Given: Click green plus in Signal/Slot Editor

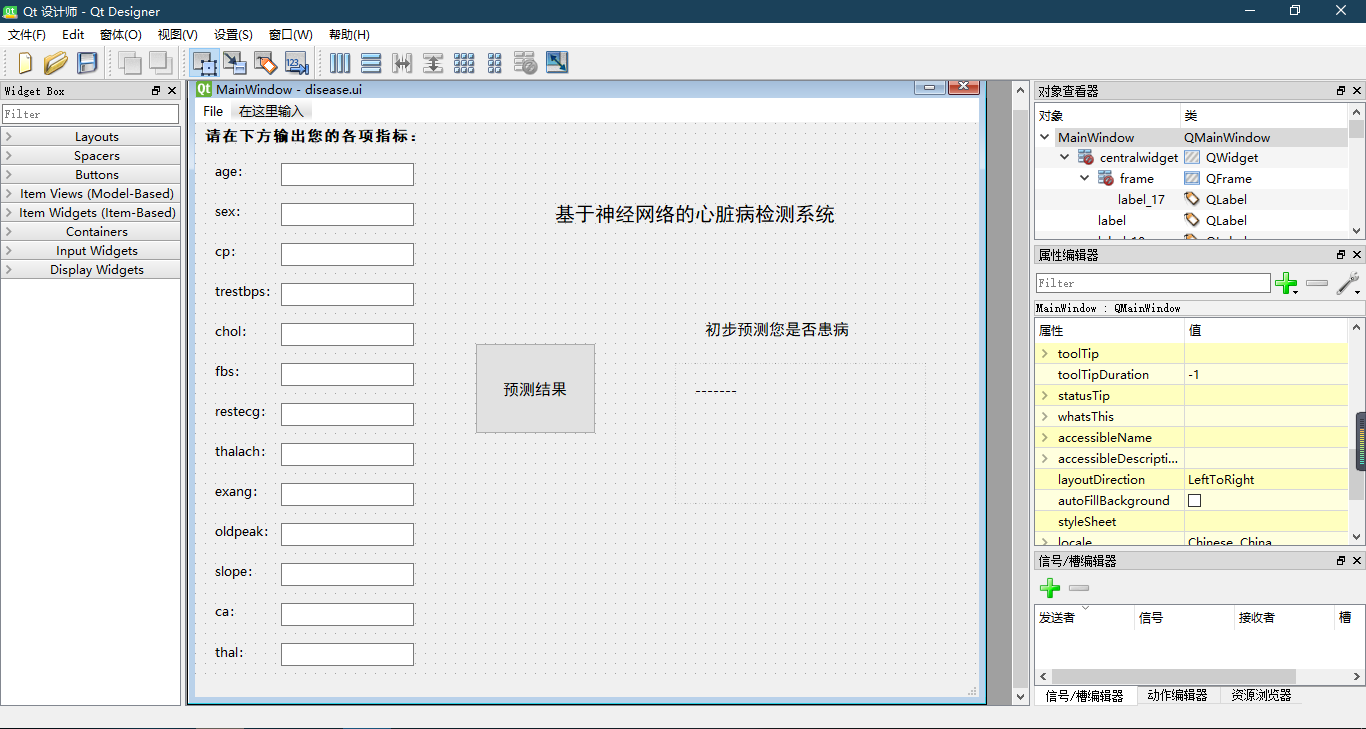Looking at the screenshot, I should (1050, 588).
